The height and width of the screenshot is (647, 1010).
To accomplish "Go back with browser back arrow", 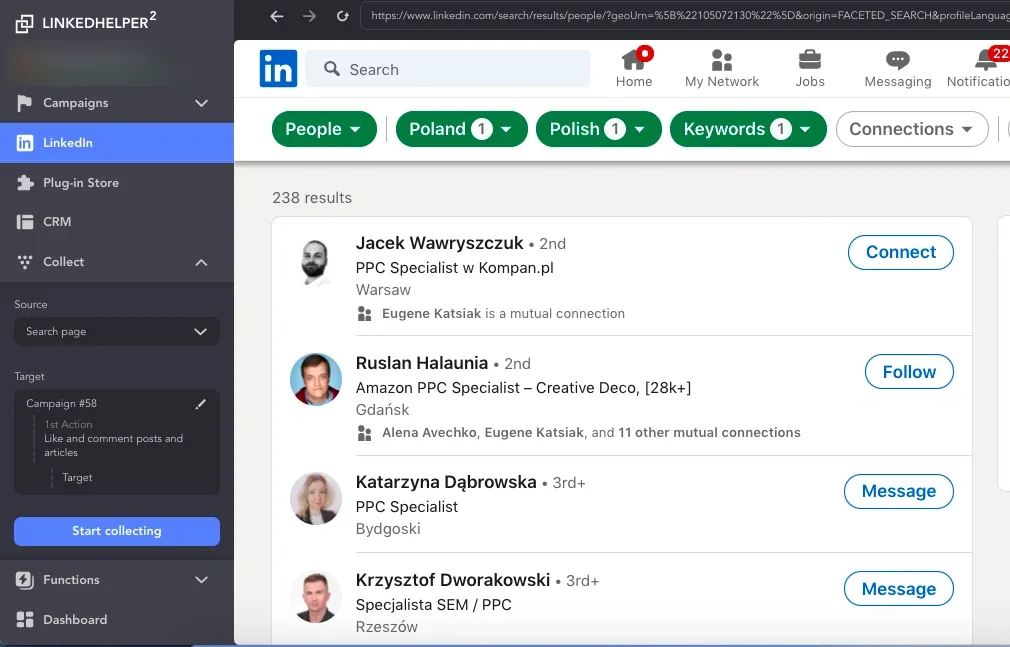I will 277,16.
